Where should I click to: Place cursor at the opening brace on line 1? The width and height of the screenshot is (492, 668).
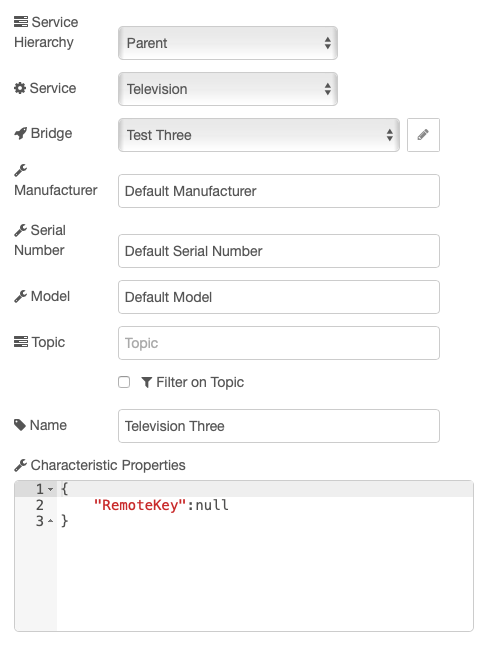tap(64, 489)
